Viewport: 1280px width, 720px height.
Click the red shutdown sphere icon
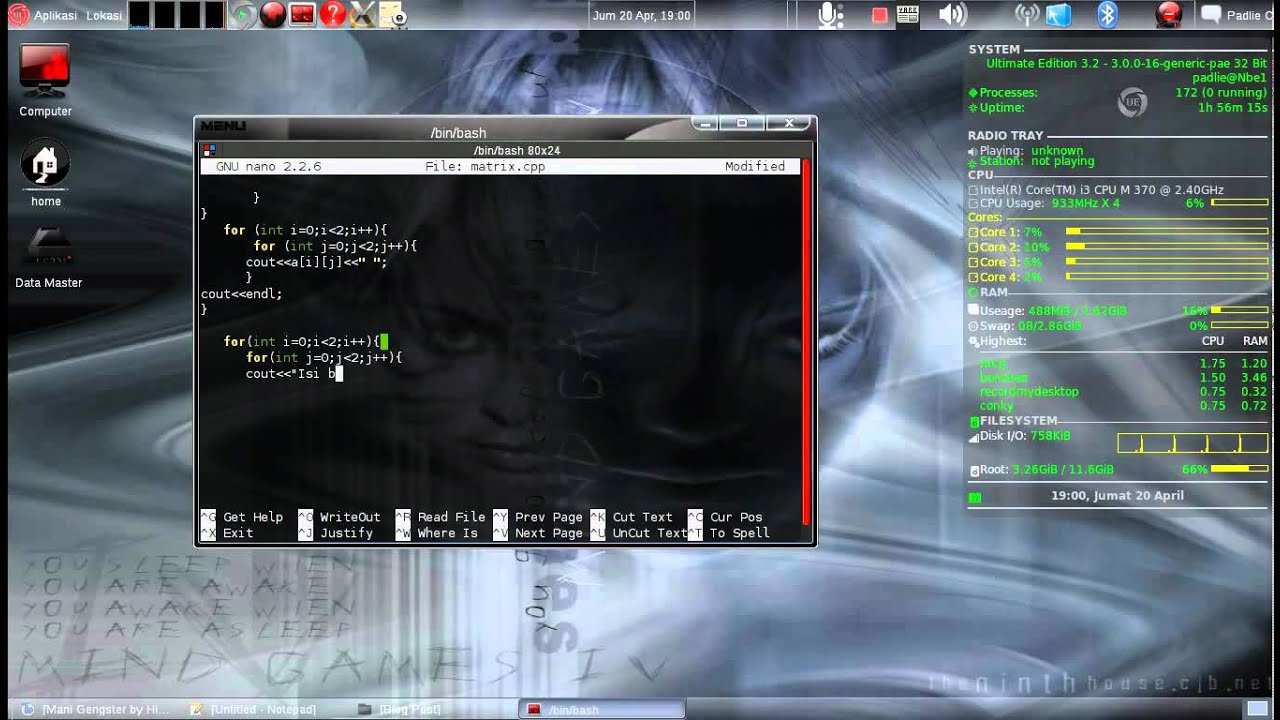(1168, 15)
